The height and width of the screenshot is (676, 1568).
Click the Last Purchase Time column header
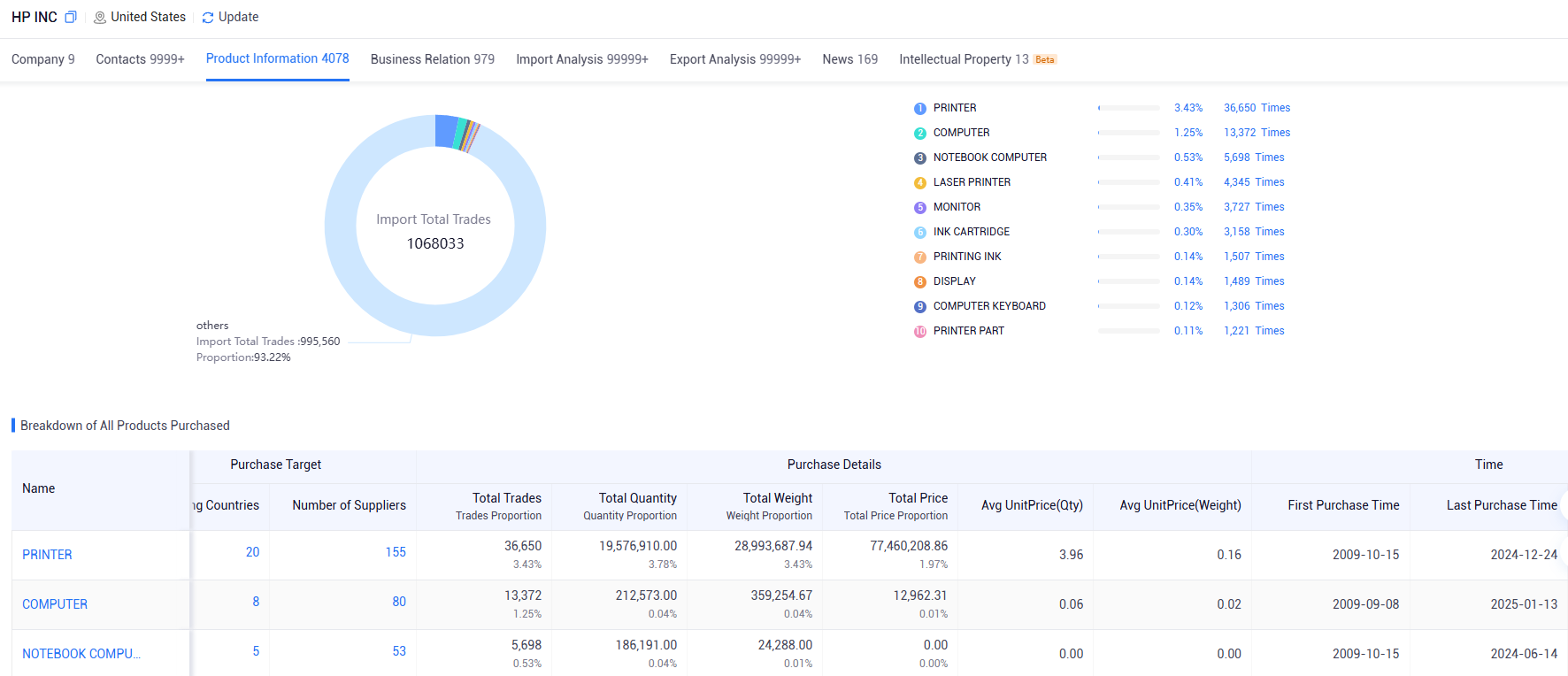pos(1501,505)
